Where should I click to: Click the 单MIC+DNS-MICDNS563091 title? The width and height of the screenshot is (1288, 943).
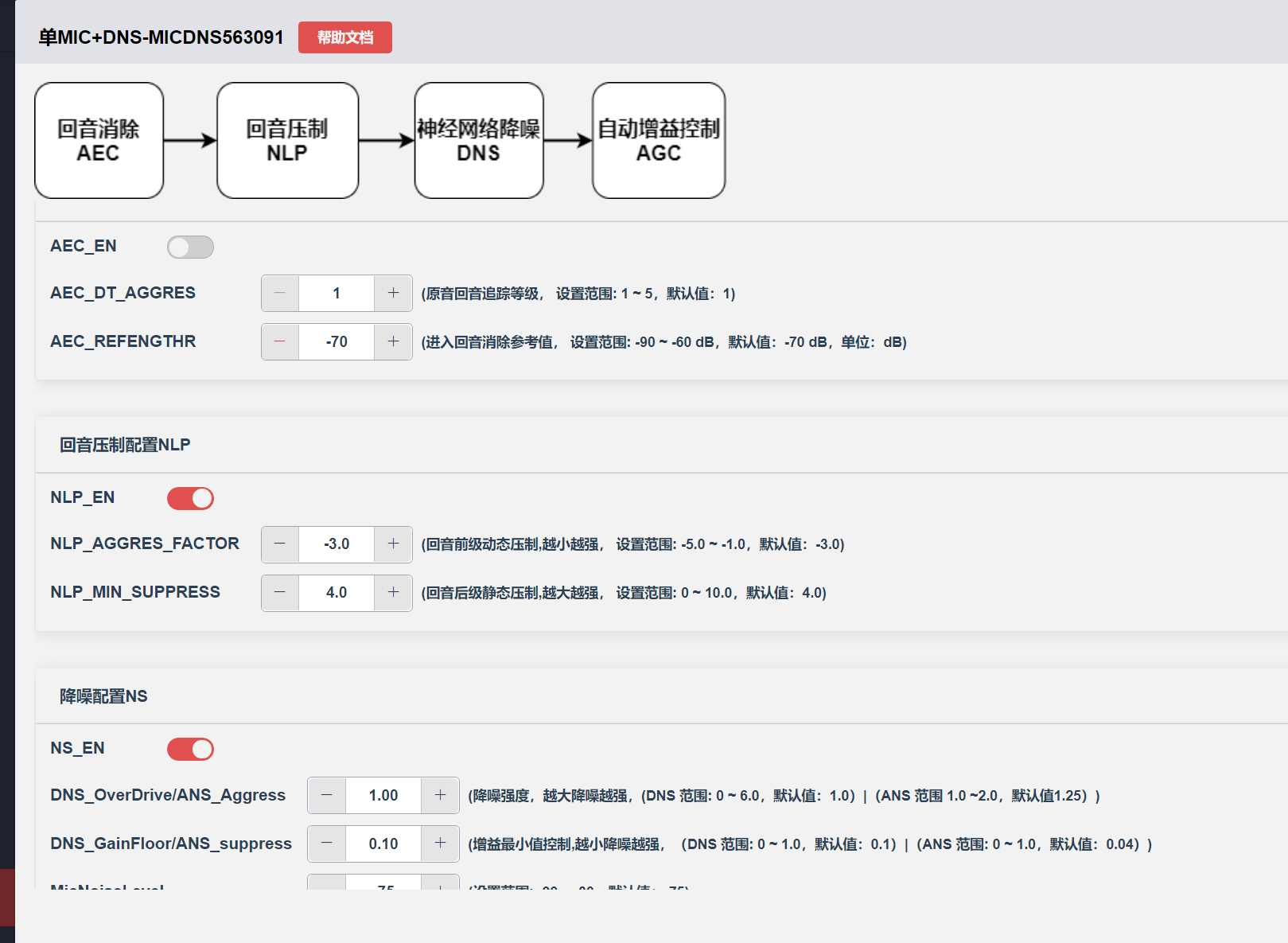tap(161, 37)
